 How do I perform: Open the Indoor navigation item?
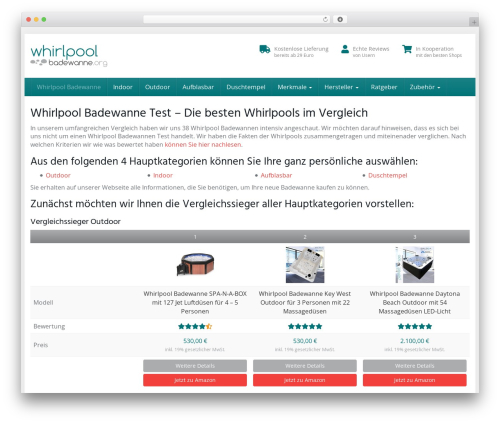[123, 87]
